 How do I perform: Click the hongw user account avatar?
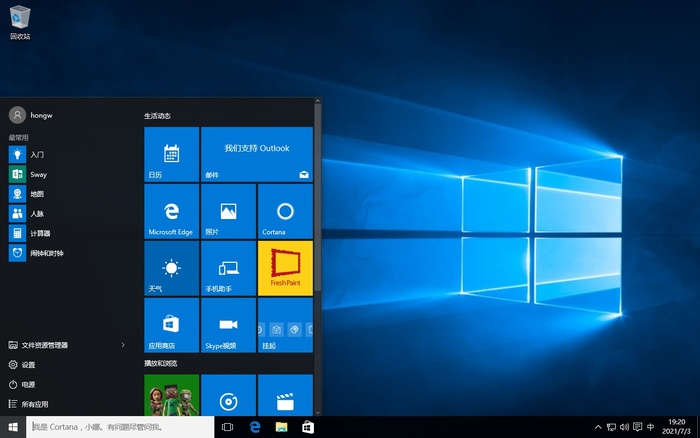point(17,115)
